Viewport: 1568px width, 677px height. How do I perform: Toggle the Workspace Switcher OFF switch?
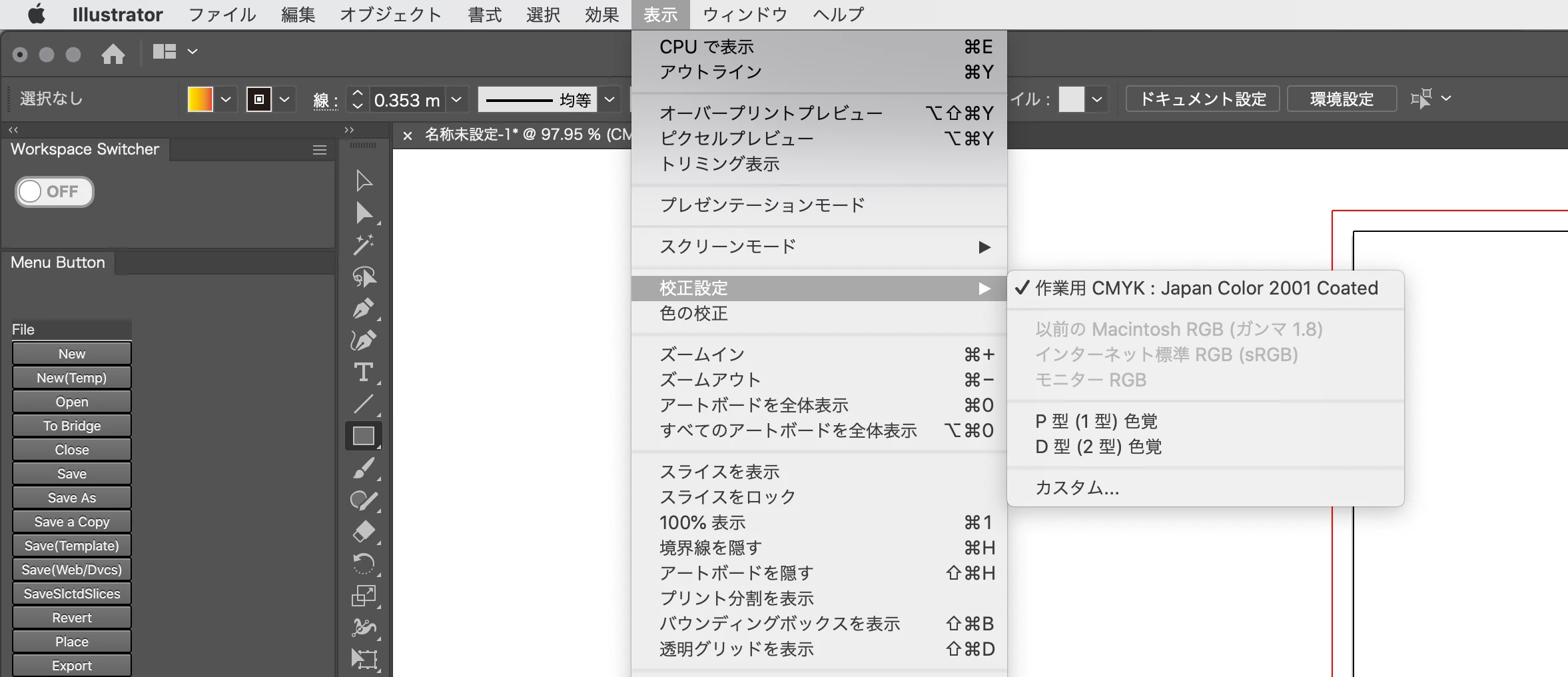pos(55,192)
